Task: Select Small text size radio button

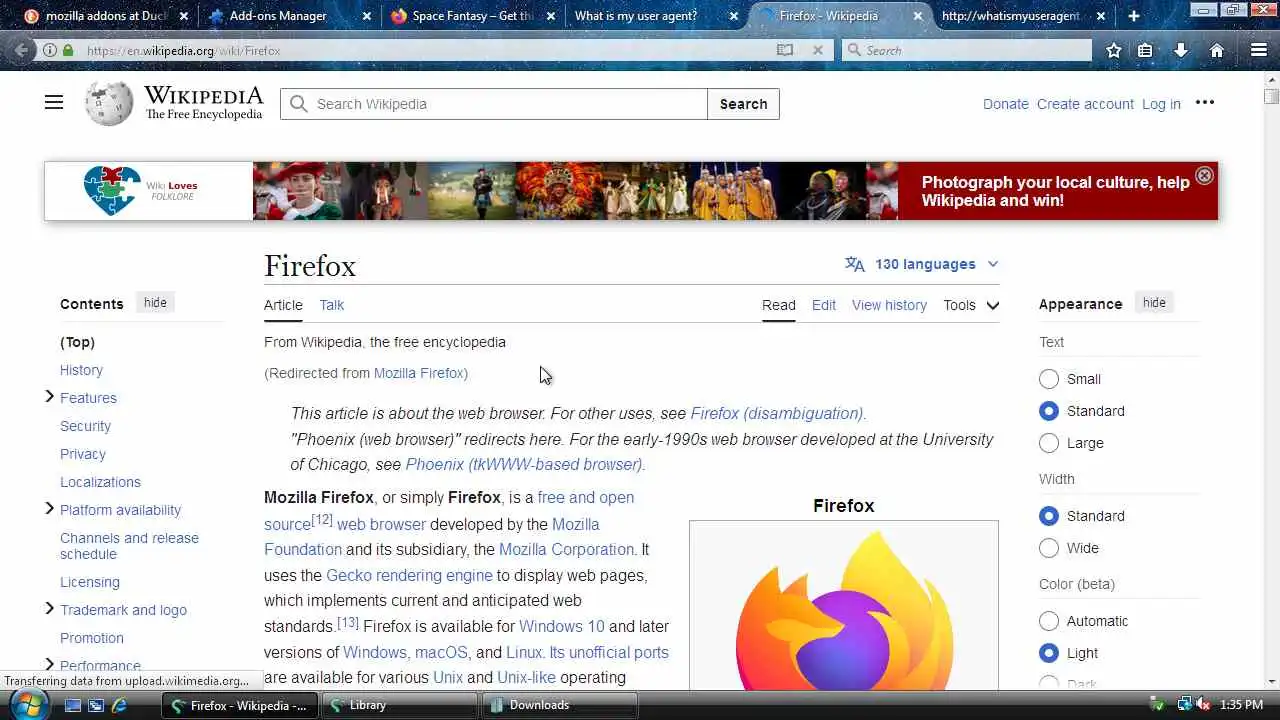Action: tap(1048, 379)
